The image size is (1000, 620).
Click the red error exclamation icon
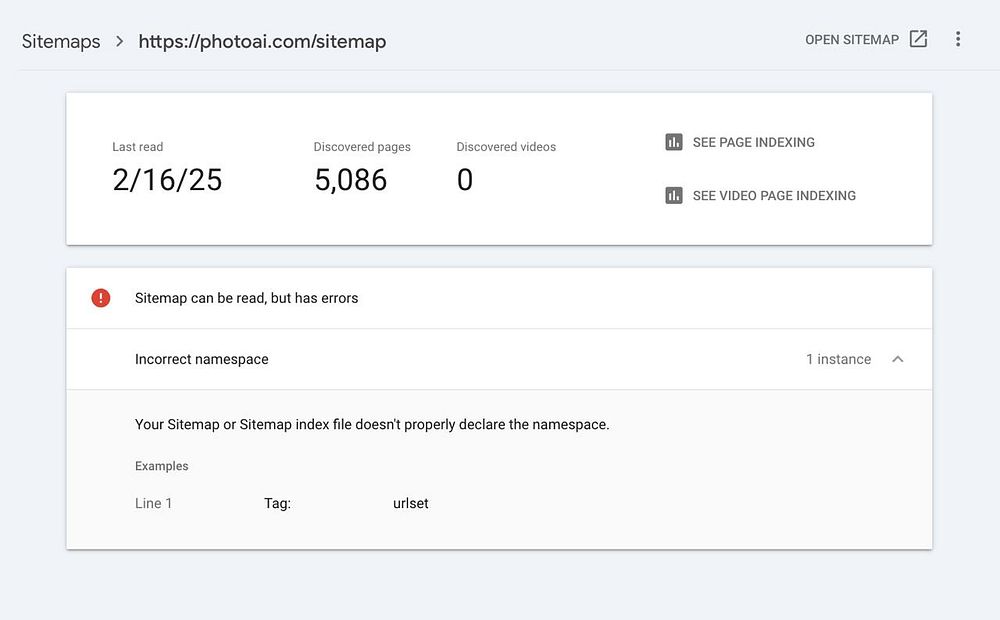(x=101, y=298)
